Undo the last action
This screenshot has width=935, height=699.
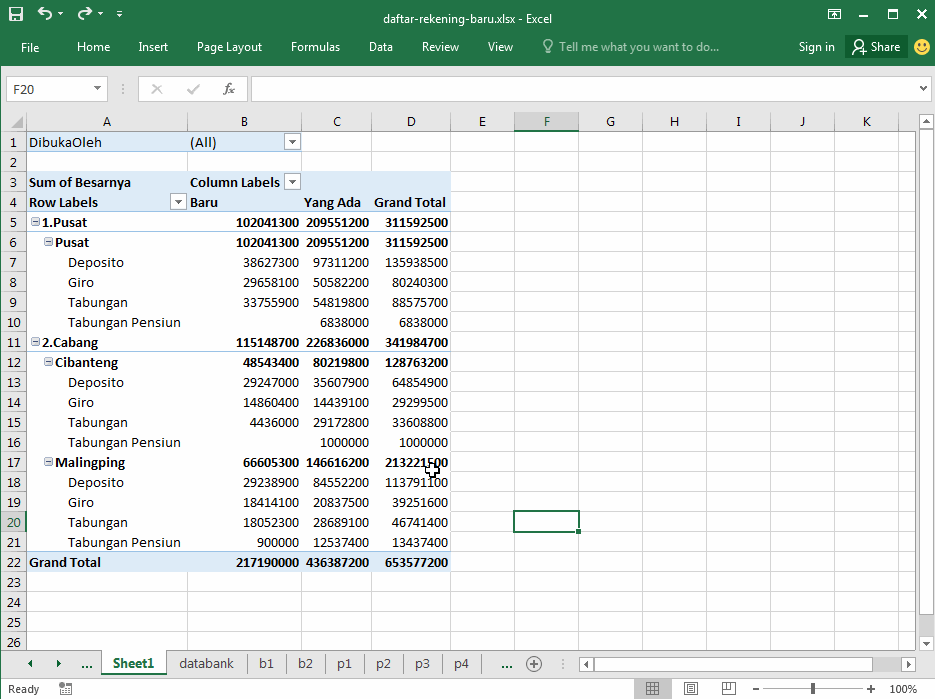click(x=43, y=13)
